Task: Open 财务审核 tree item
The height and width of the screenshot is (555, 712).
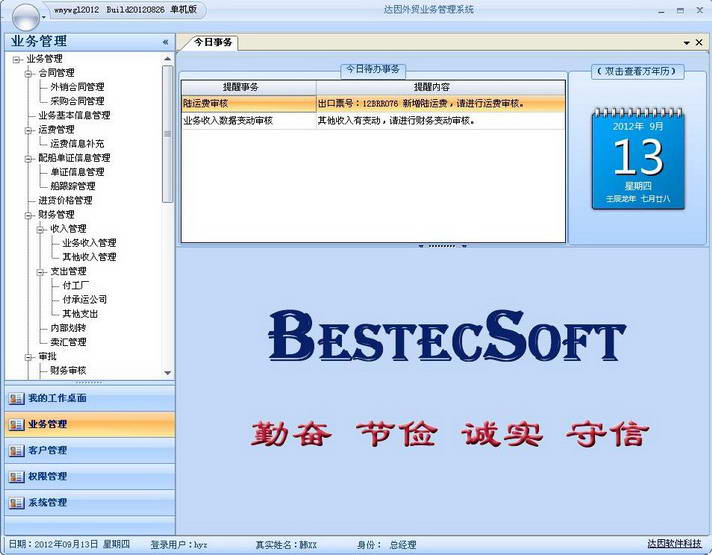Action: tap(68, 371)
